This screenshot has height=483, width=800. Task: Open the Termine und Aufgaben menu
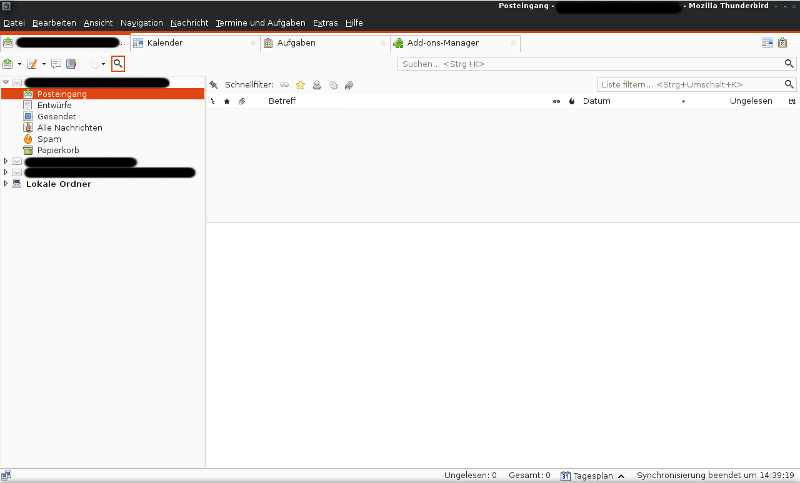pyautogui.click(x=260, y=23)
